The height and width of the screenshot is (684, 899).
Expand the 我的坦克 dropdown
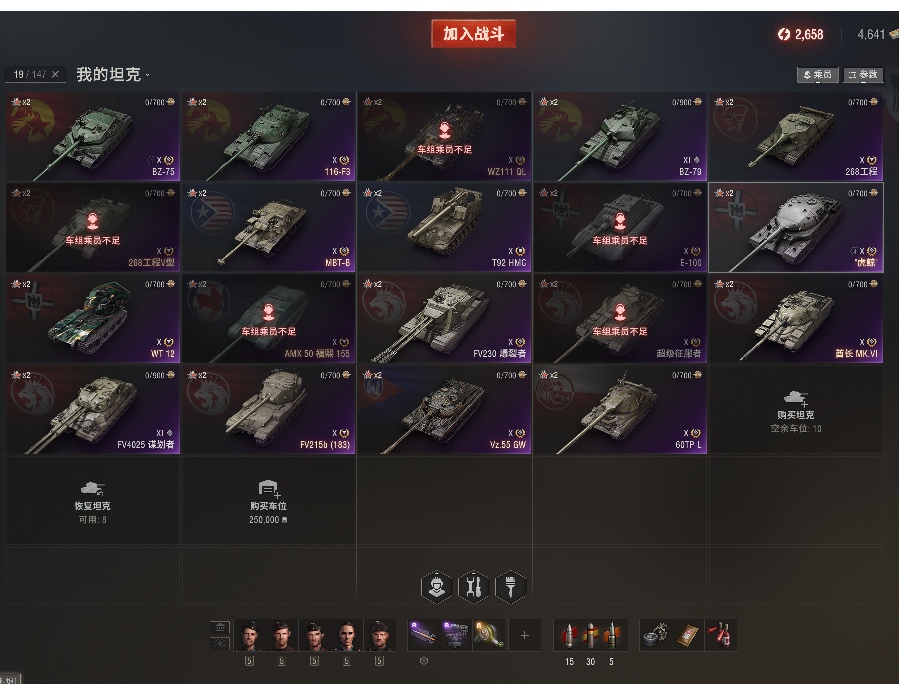point(113,75)
